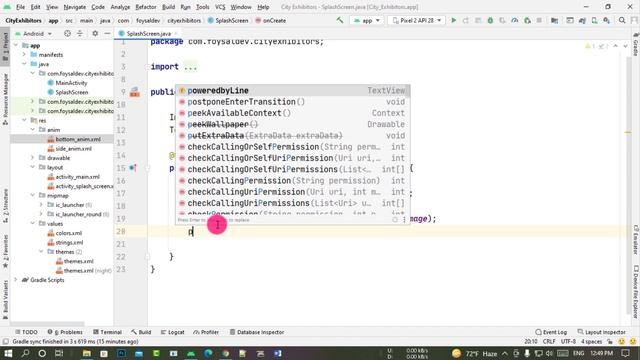This screenshot has height=360, width=640.
Task: Select peekAvailableContext() suggestion
Action: click(293, 113)
